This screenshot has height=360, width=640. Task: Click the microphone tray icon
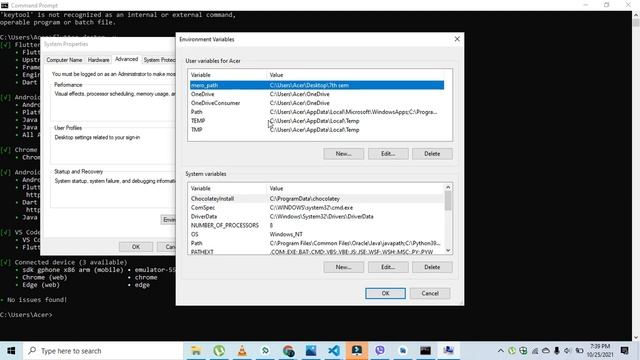557,351
